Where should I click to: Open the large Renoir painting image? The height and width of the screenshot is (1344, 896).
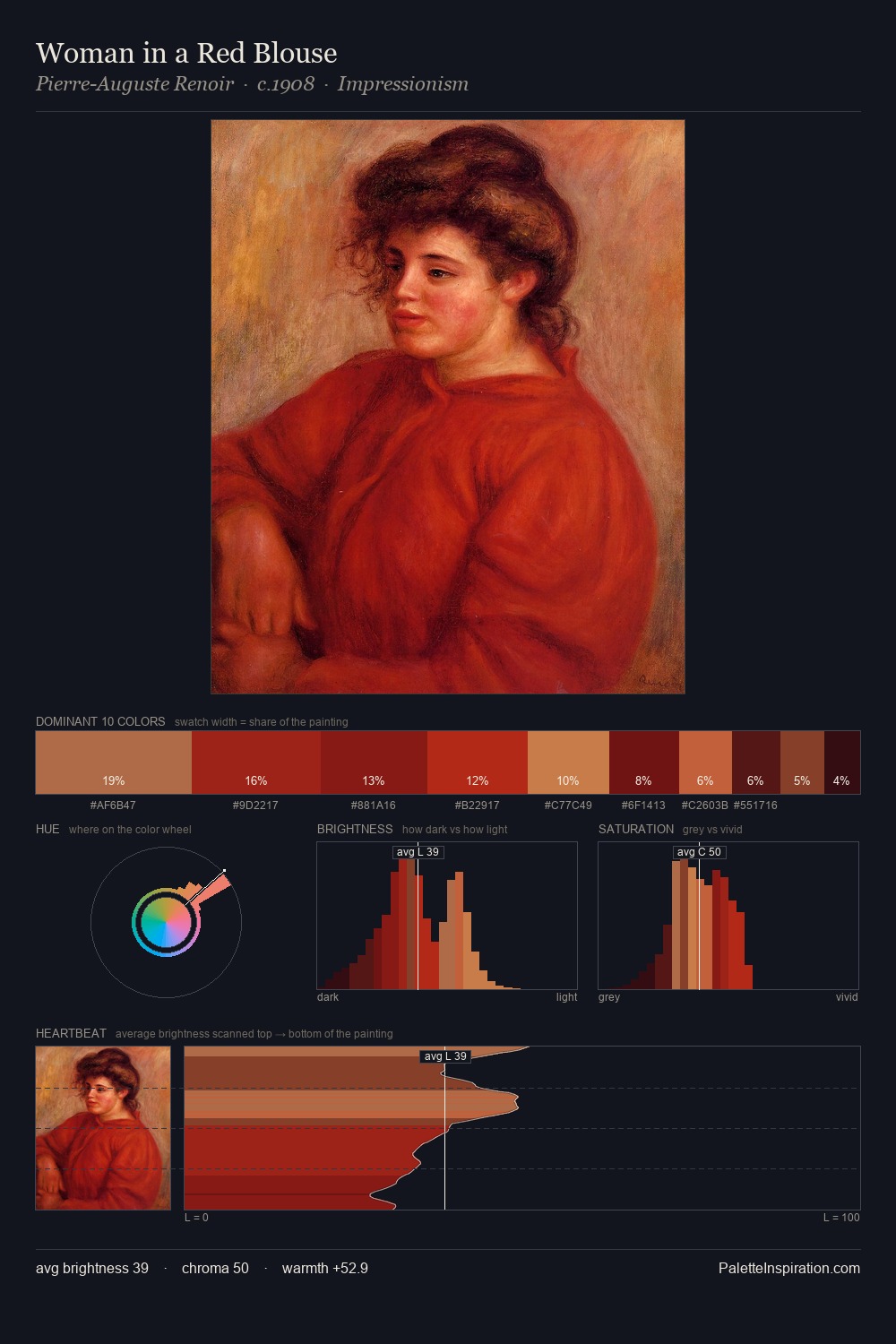448,407
